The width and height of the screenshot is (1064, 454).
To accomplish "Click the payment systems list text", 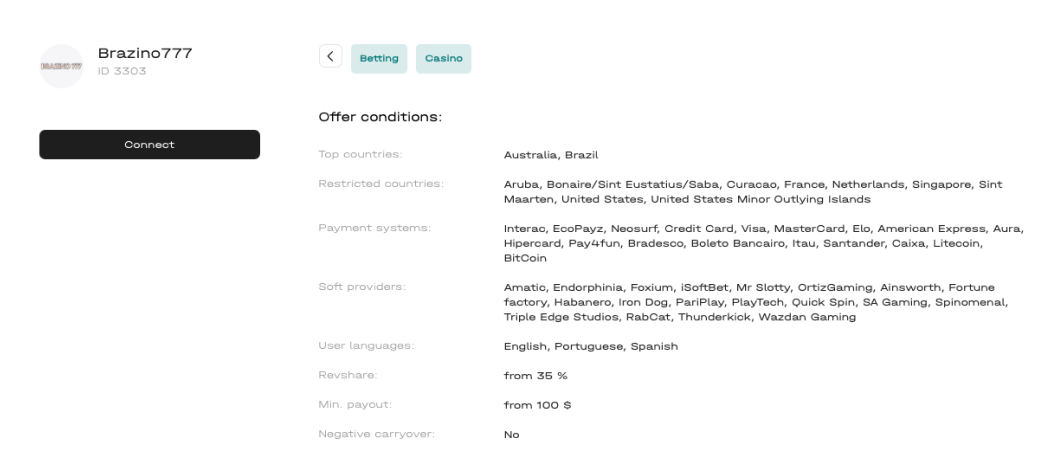I will [763, 243].
